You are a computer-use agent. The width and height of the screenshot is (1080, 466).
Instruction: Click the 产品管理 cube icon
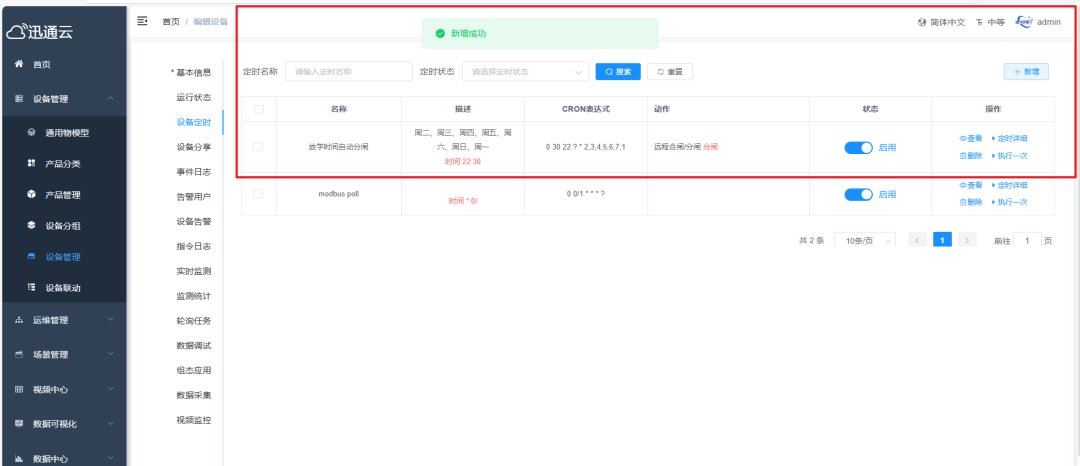coord(30,194)
